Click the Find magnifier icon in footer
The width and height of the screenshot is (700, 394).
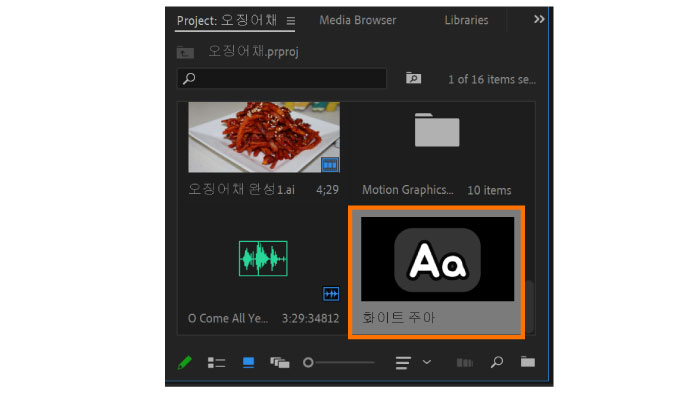tap(496, 362)
